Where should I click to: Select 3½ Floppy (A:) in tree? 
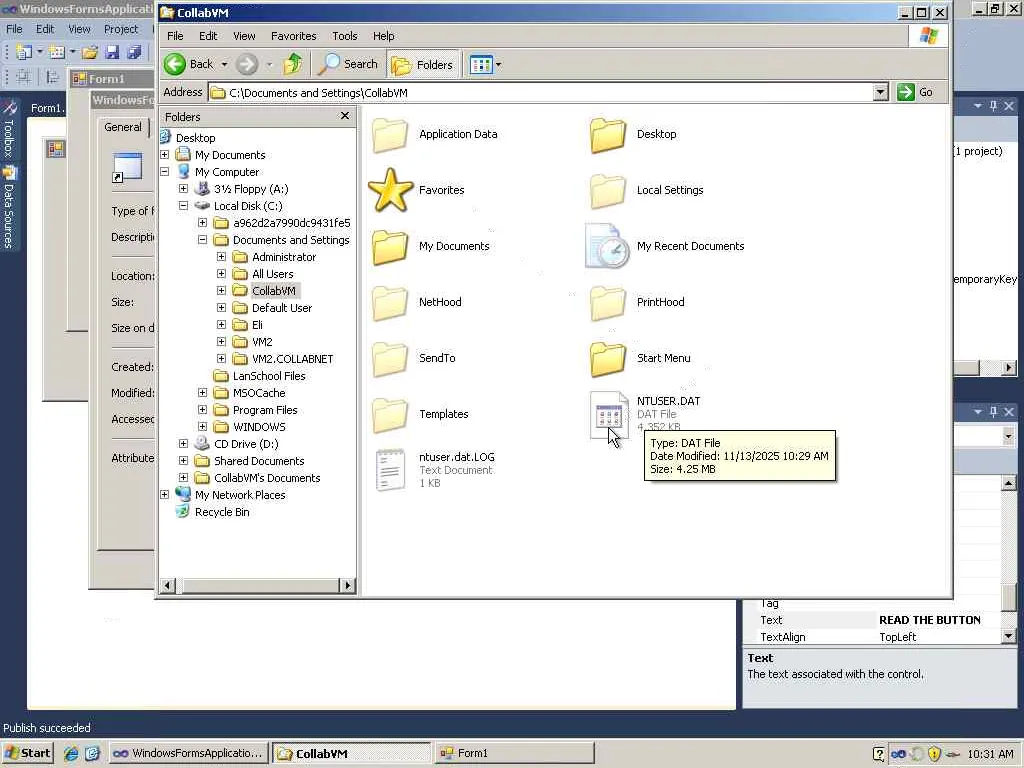[x=251, y=189]
